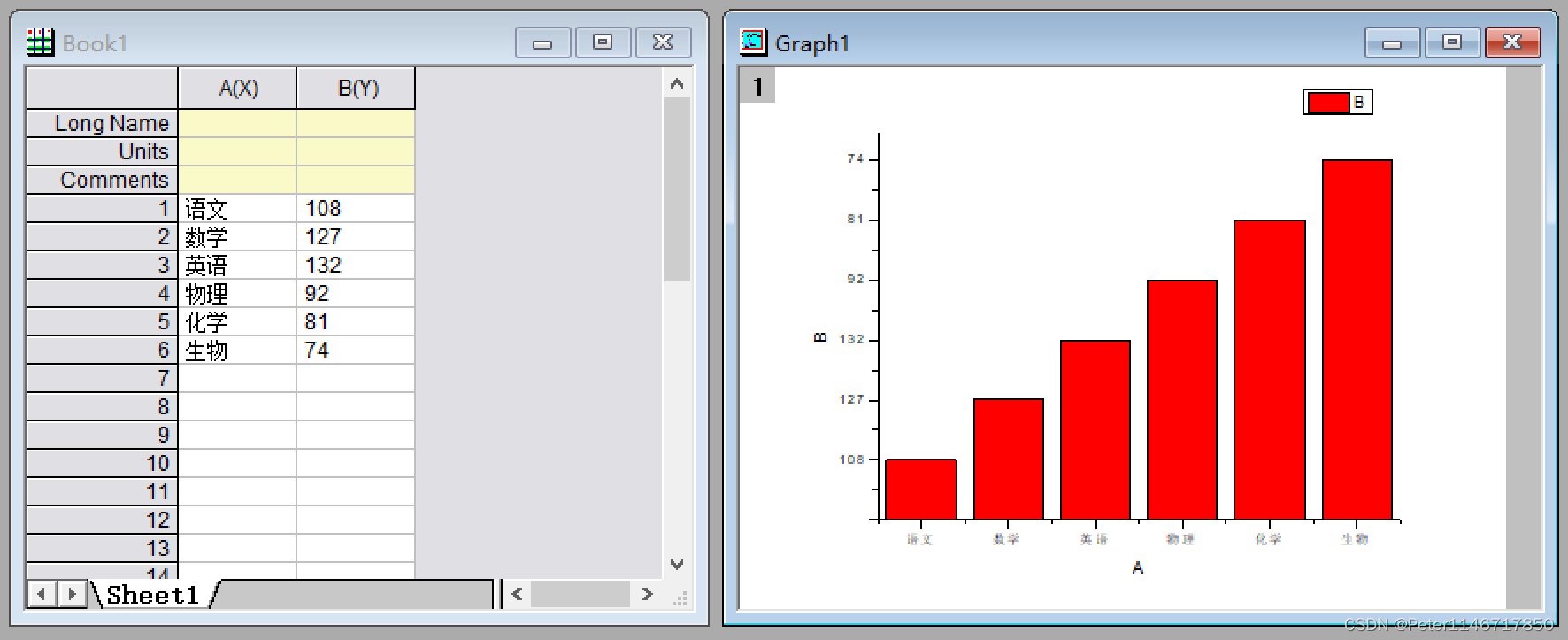Screen dimensions: 1568x640
Task: Click the red legend swatch for B
Action: [1328, 103]
